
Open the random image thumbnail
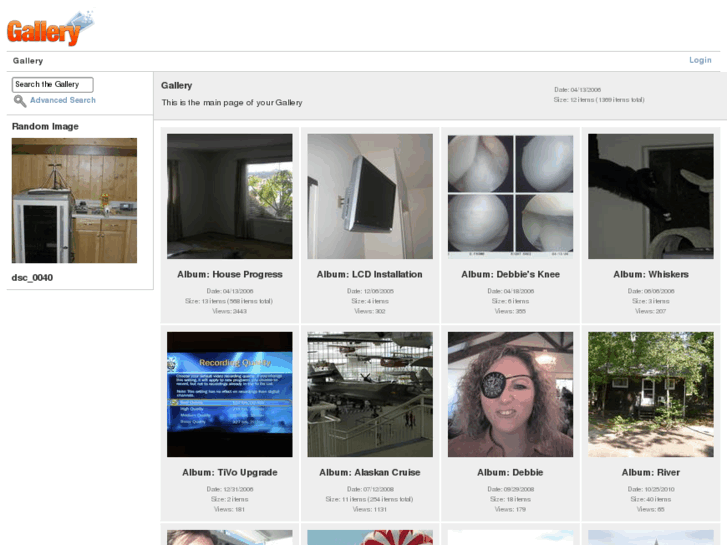tap(74, 200)
